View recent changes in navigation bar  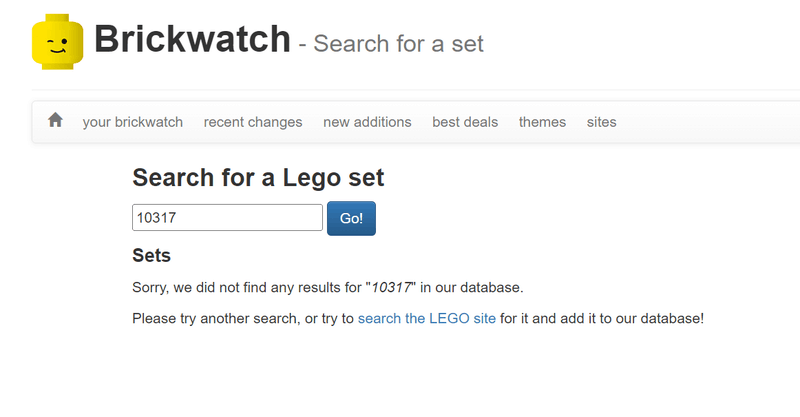[x=253, y=122]
